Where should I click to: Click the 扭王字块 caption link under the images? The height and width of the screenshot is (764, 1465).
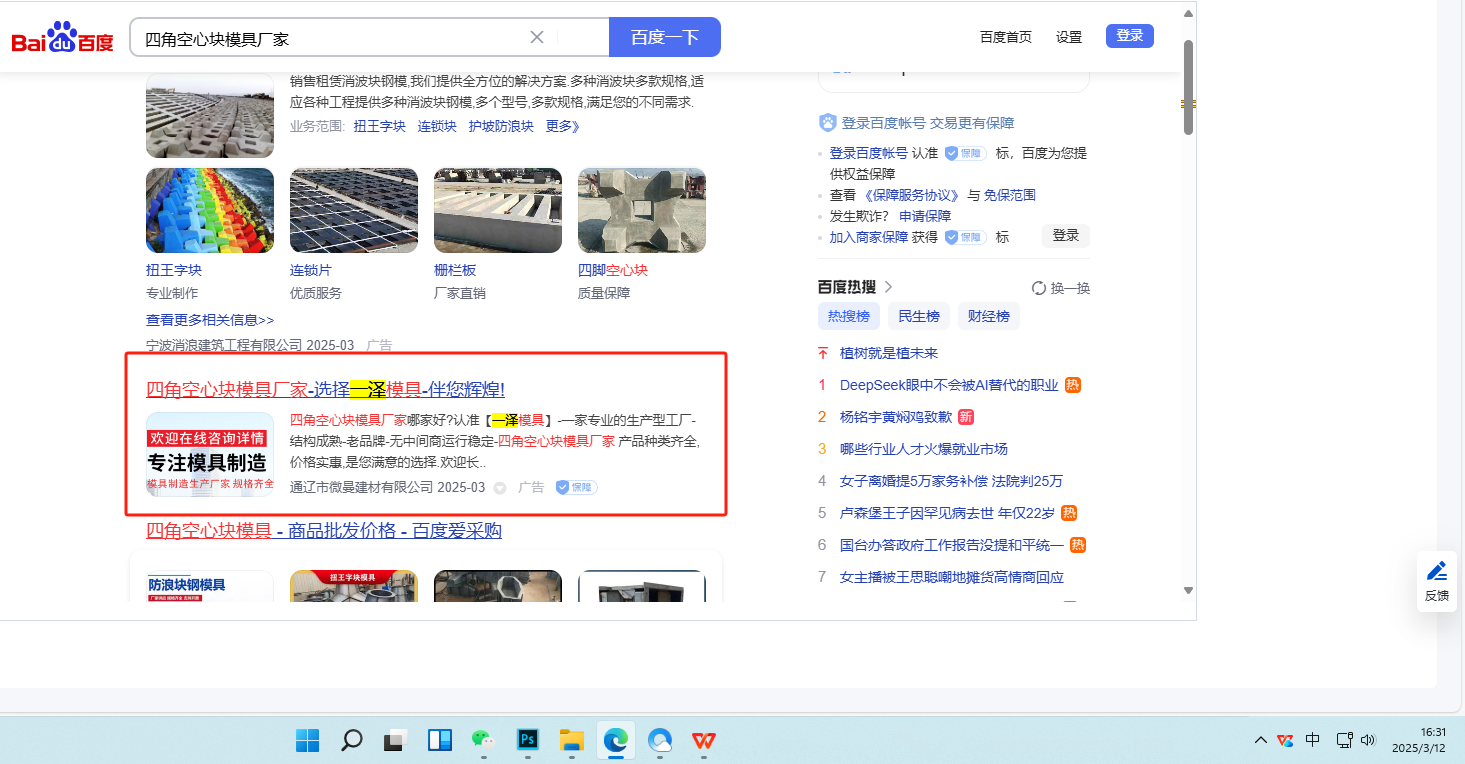pyautogui.click(x=174, y=270)
